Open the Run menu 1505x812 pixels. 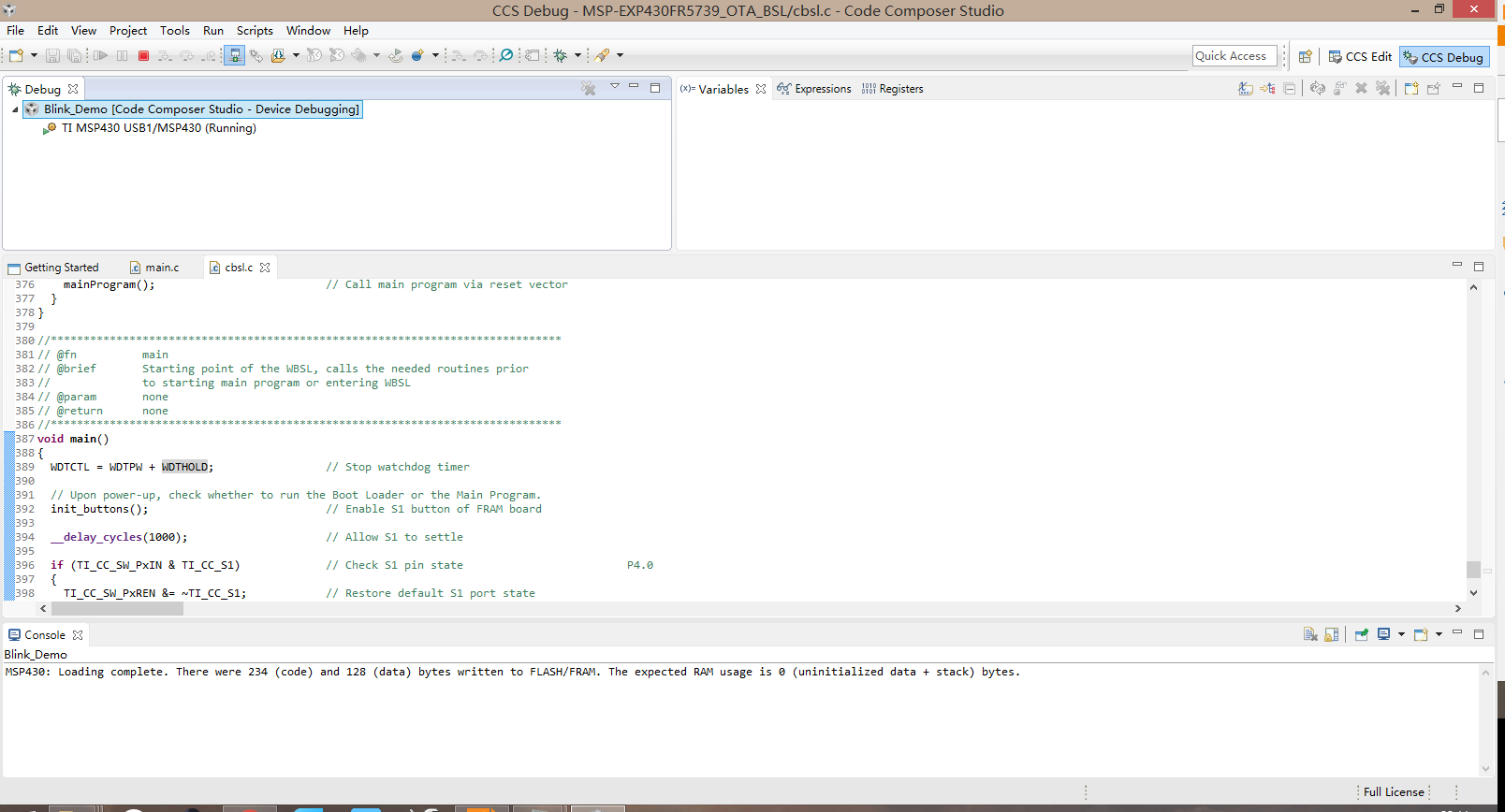[x=213, y=31]
